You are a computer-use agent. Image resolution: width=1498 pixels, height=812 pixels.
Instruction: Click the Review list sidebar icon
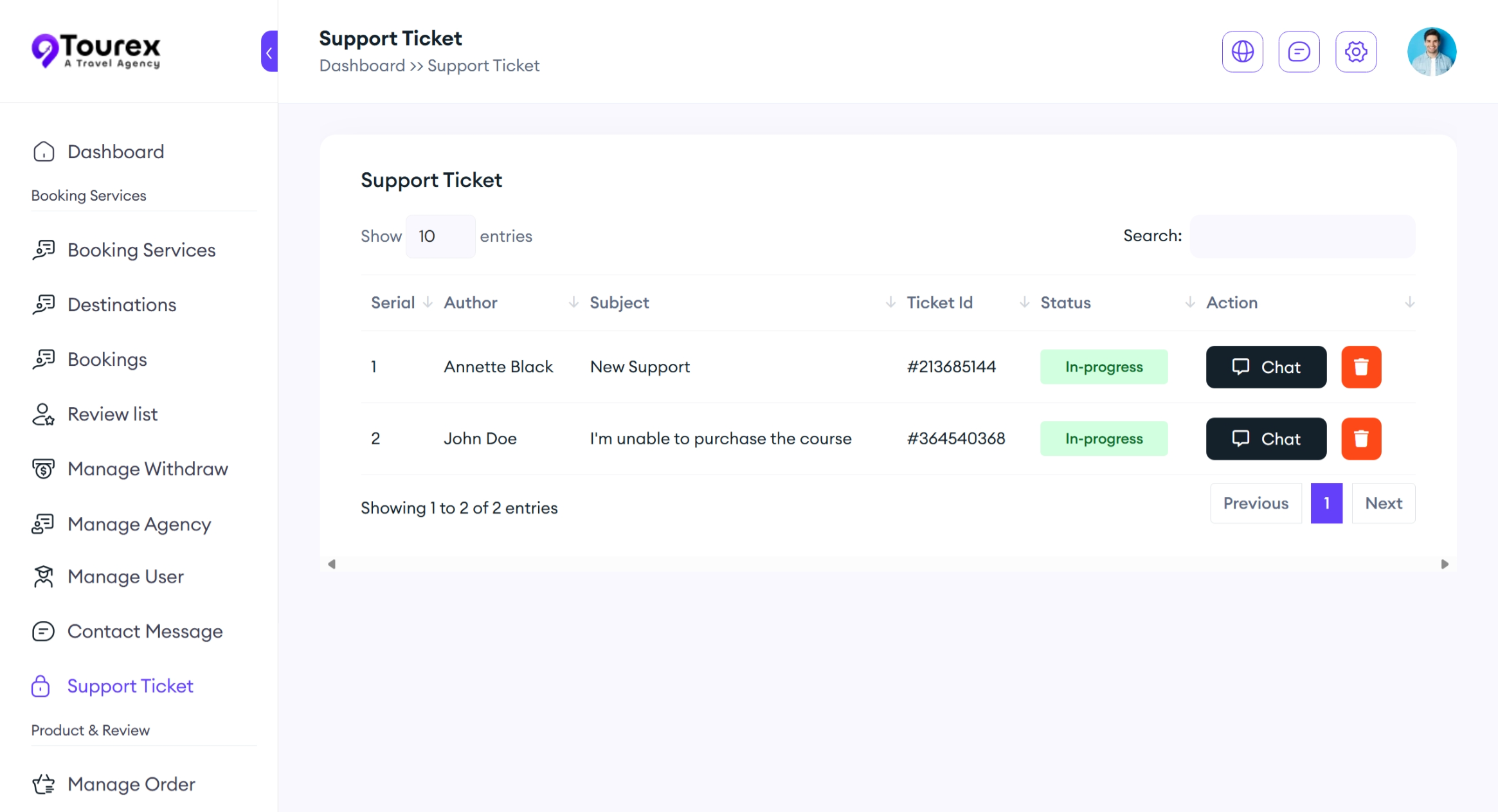tap(43, 414)
